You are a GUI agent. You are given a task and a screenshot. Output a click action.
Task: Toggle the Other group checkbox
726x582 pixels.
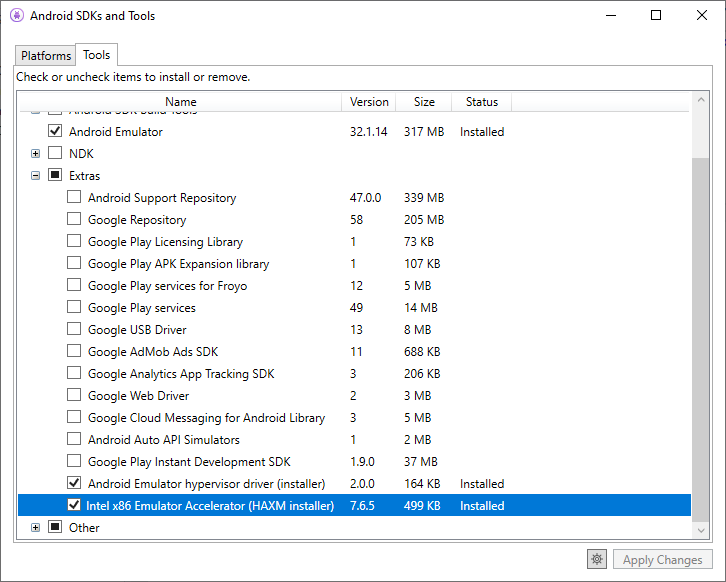pos(55,527)
